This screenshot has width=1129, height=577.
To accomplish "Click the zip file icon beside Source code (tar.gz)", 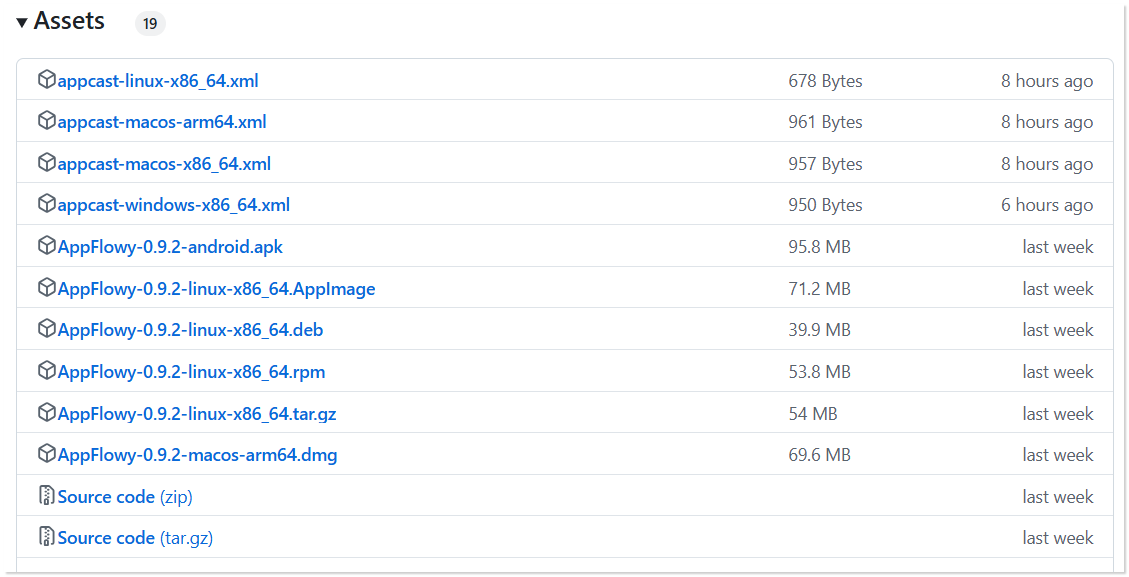I will point(47,536).
